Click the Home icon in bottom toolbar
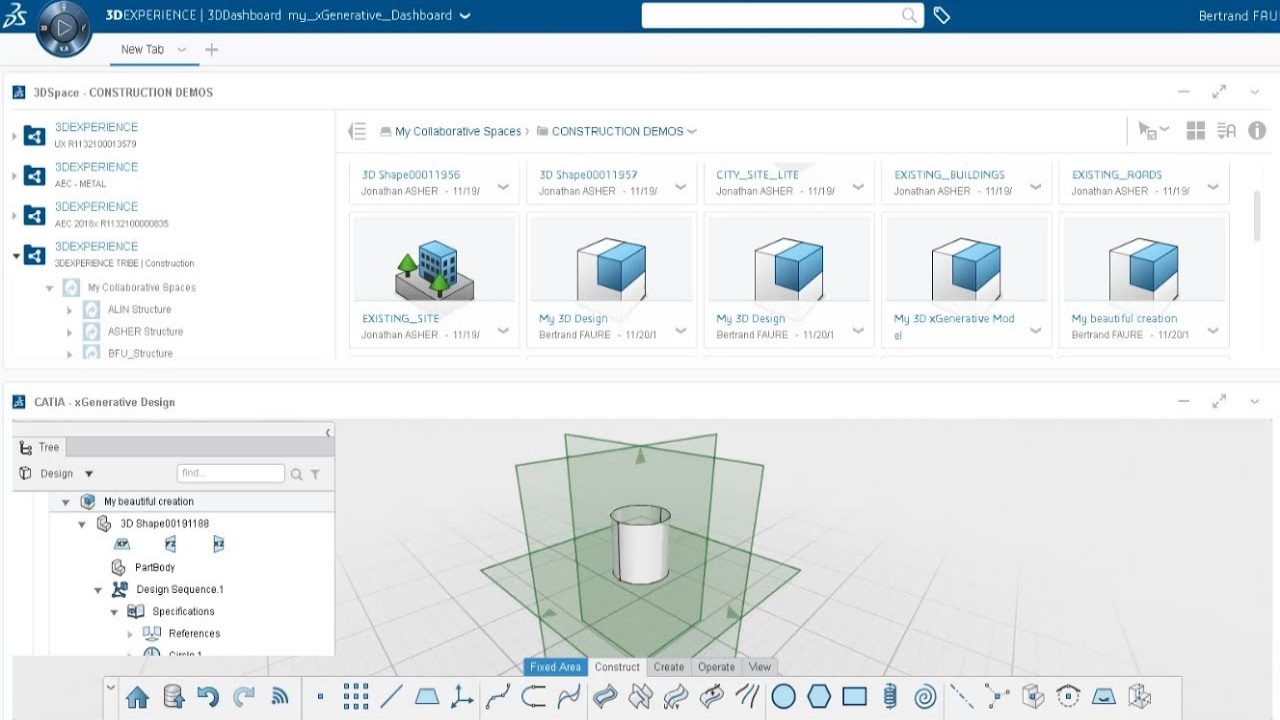Image resolution: width=1280 pixels, height=720 pixels. [x=137, y=697]
